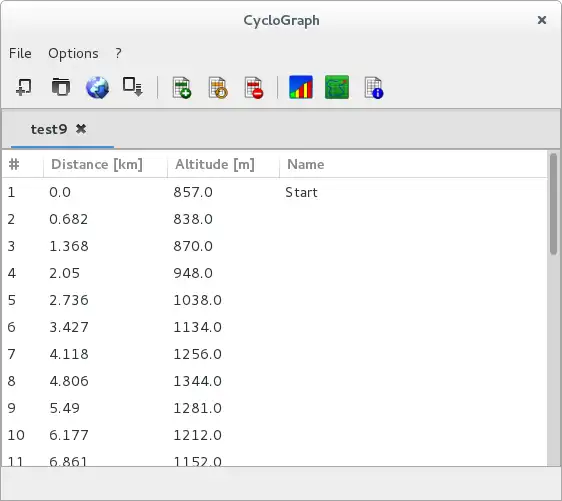The width and height of the screenshot is (562, 501).
Task: Click the globe Create from map icon
Action: pos(97,87)
